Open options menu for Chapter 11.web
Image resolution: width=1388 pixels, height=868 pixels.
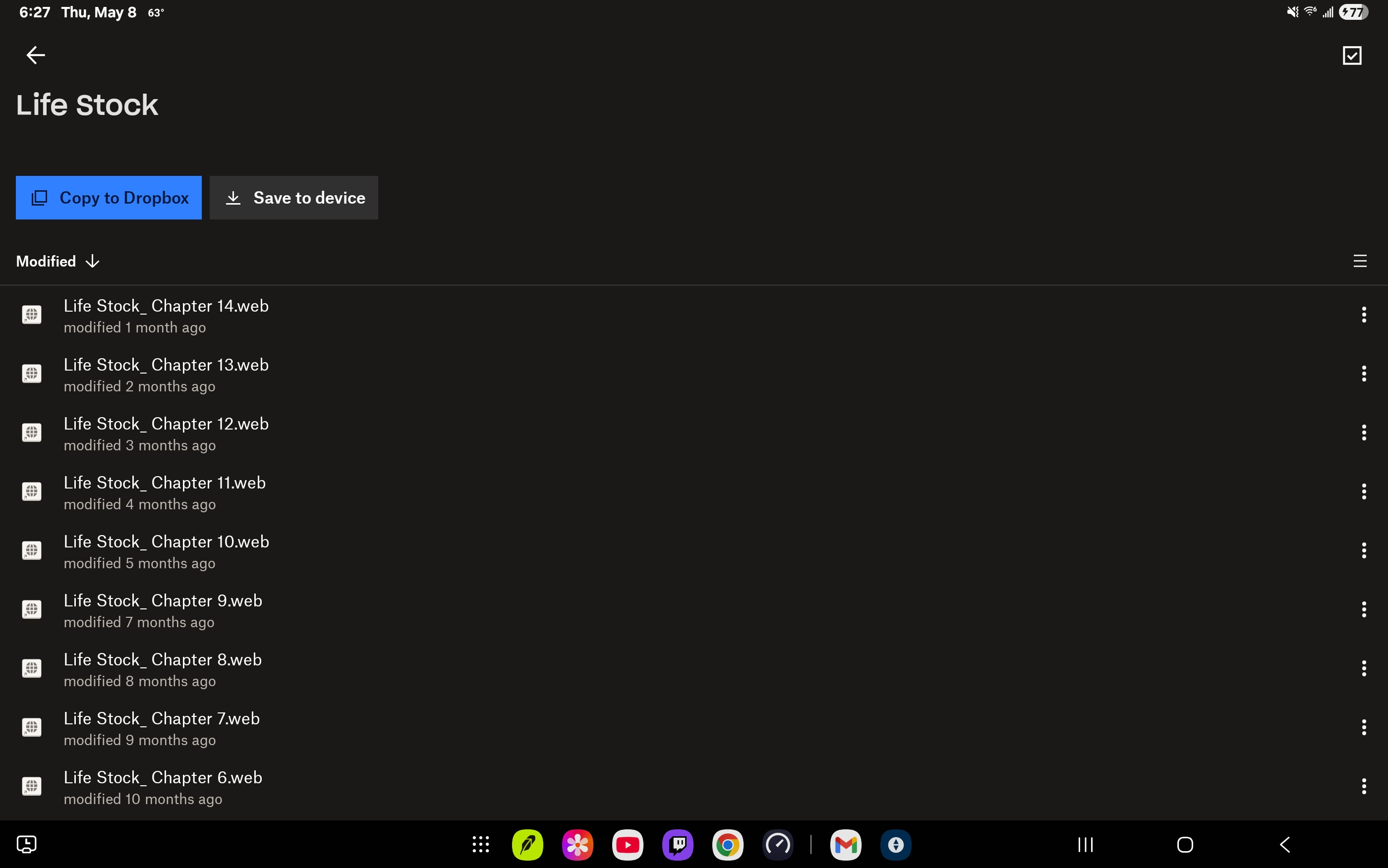1363,491
